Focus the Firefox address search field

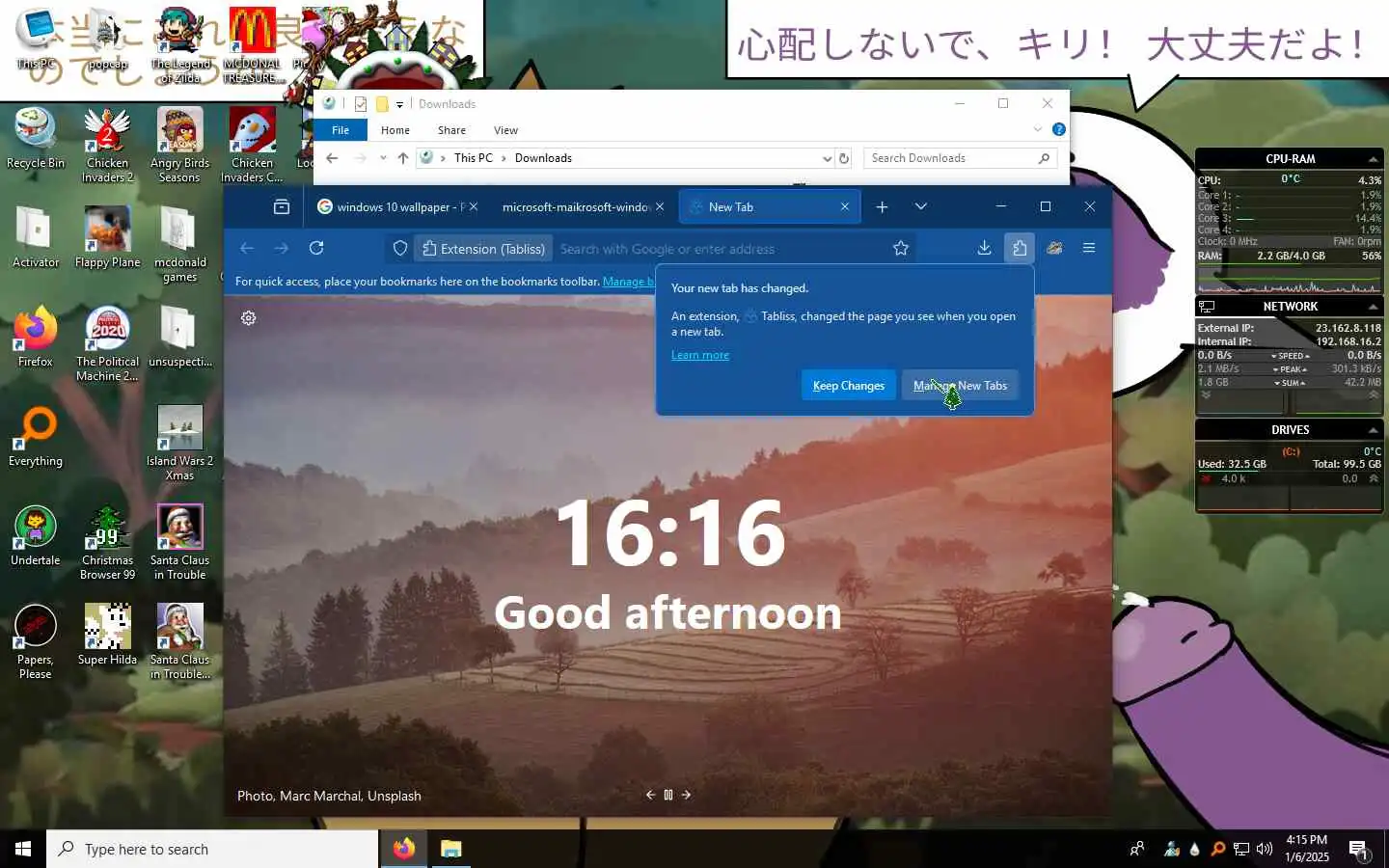[x=721, y=249]
